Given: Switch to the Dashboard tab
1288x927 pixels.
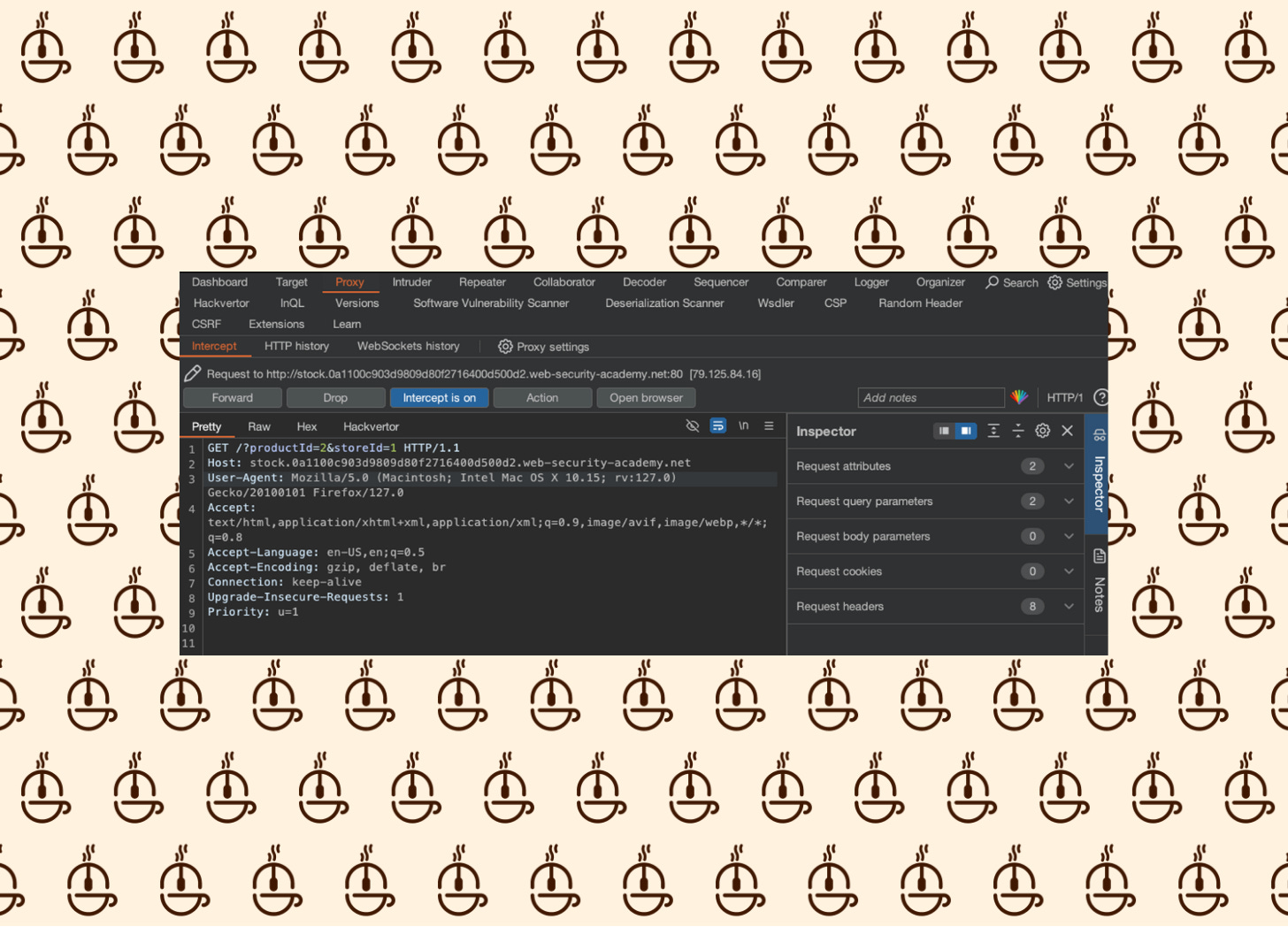Looking at the screenshot, I should point(219,282).
